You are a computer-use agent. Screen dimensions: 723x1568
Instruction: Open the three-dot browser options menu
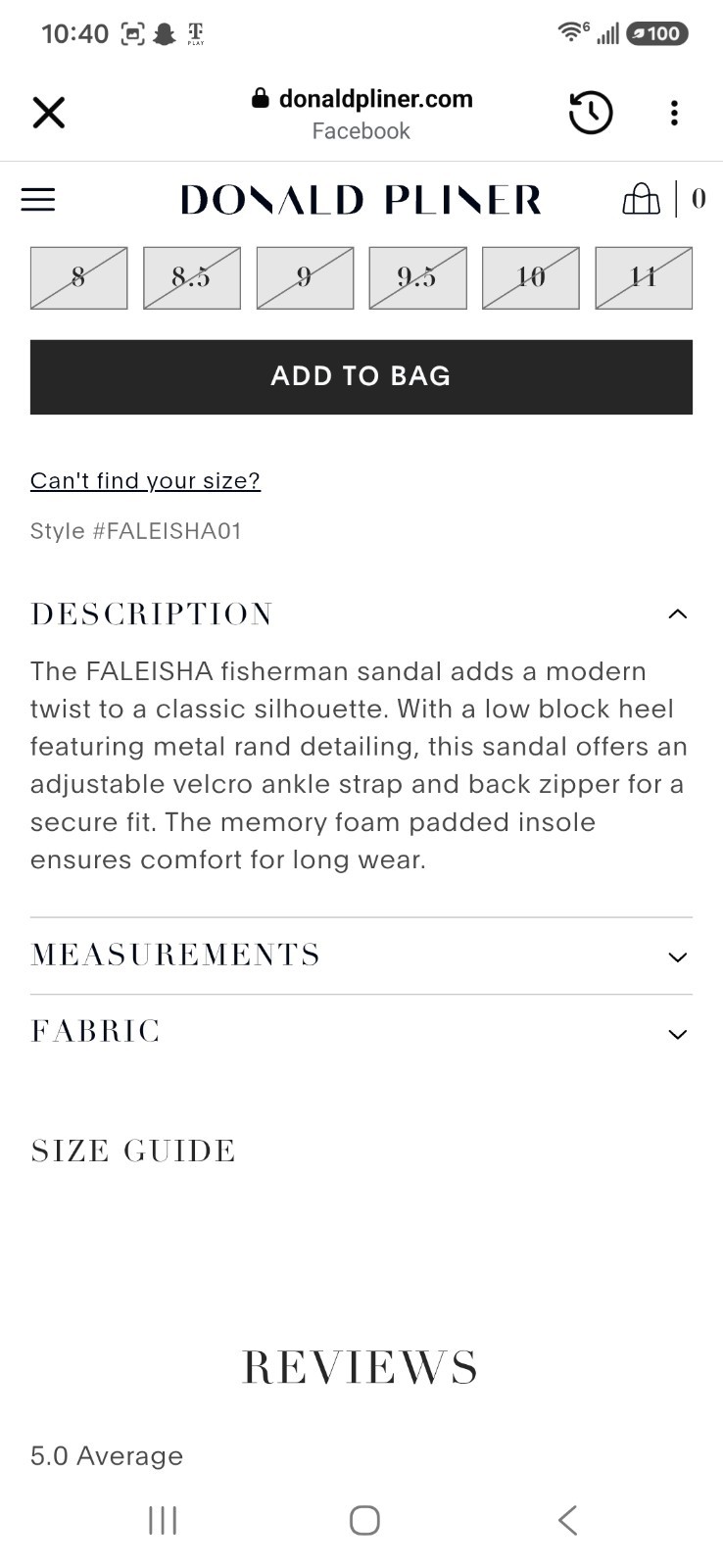[674, 113]
